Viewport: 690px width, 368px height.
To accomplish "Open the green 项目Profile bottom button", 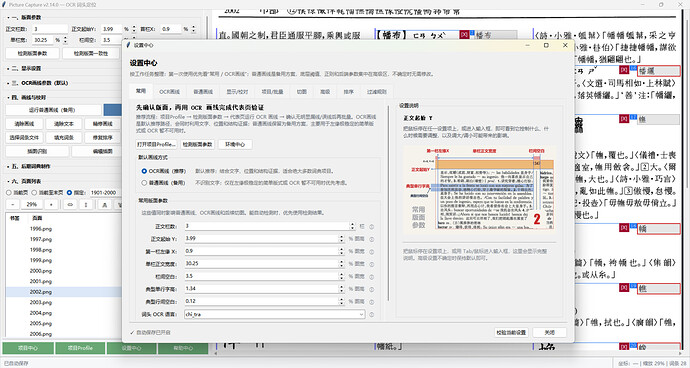I will pyautogui.click(x=80, y=348).
